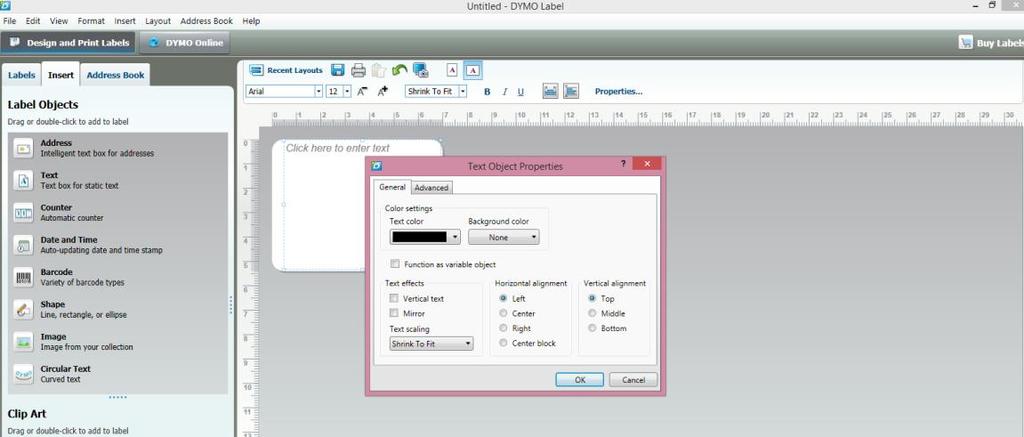Click Design and Print Labels button
The image size is (1024, 437).
click(69, 43)
